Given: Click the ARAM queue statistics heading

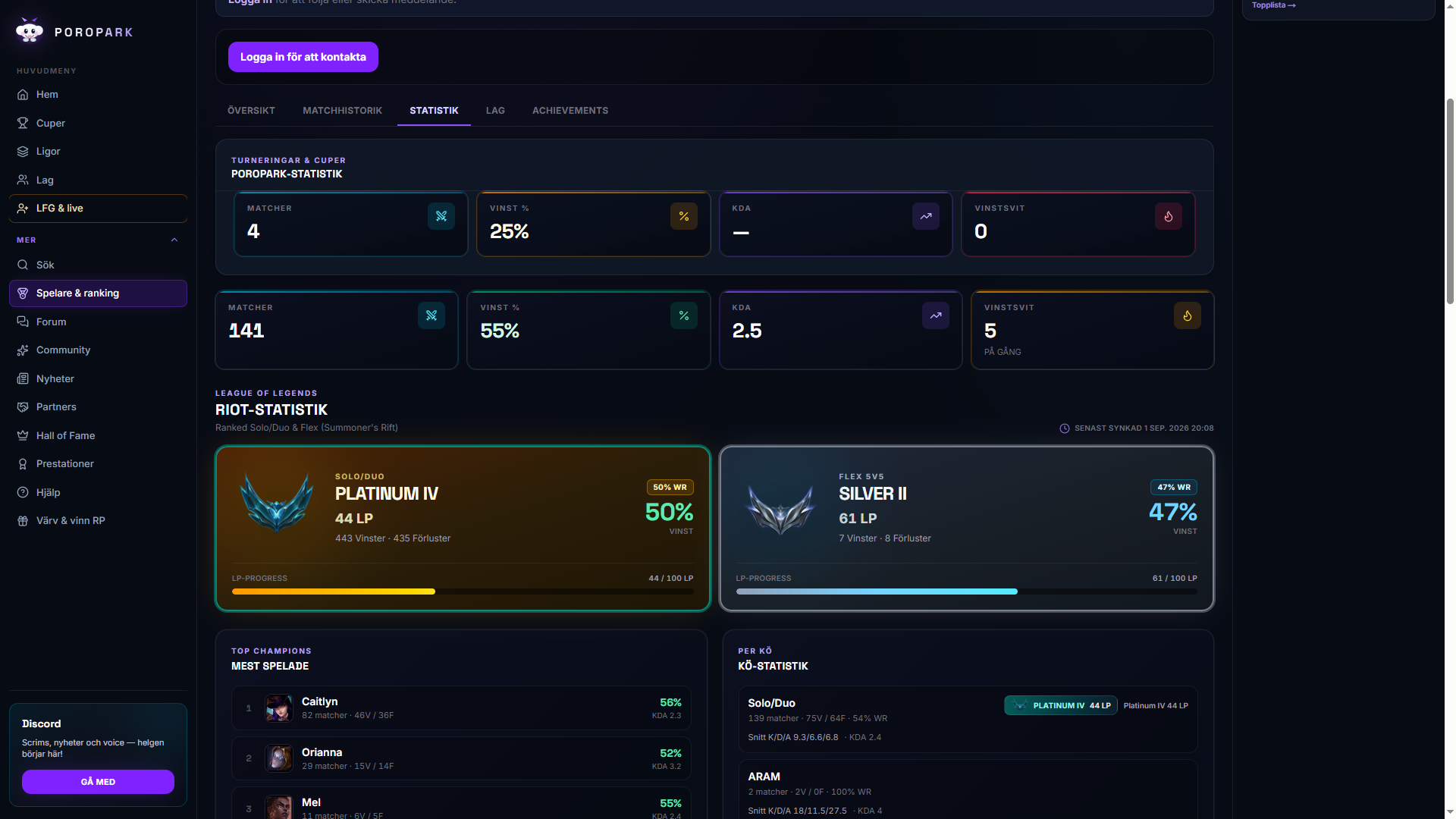Looking at the screenshot, I should (764, 777).
